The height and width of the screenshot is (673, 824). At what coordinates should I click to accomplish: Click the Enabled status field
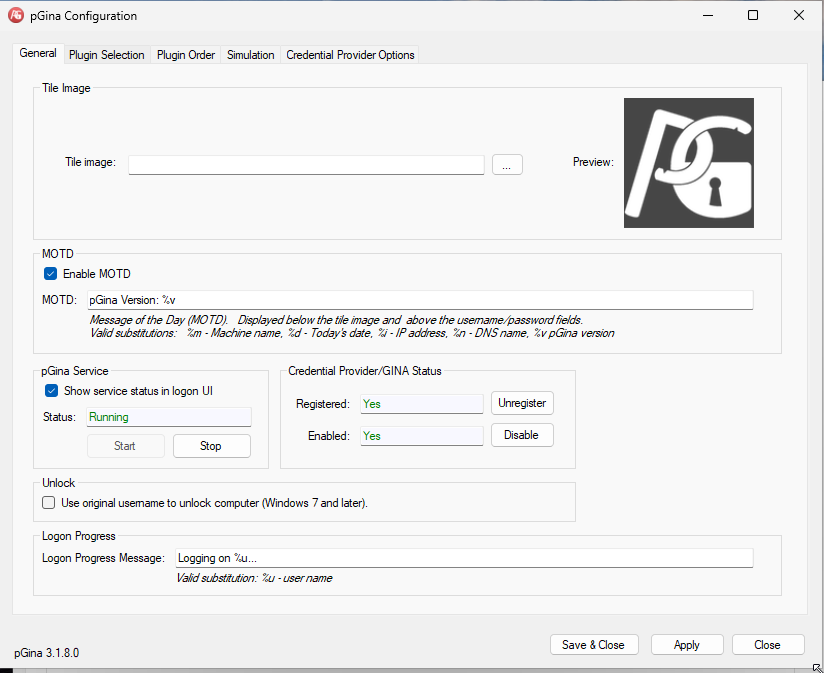click(421, 436)
